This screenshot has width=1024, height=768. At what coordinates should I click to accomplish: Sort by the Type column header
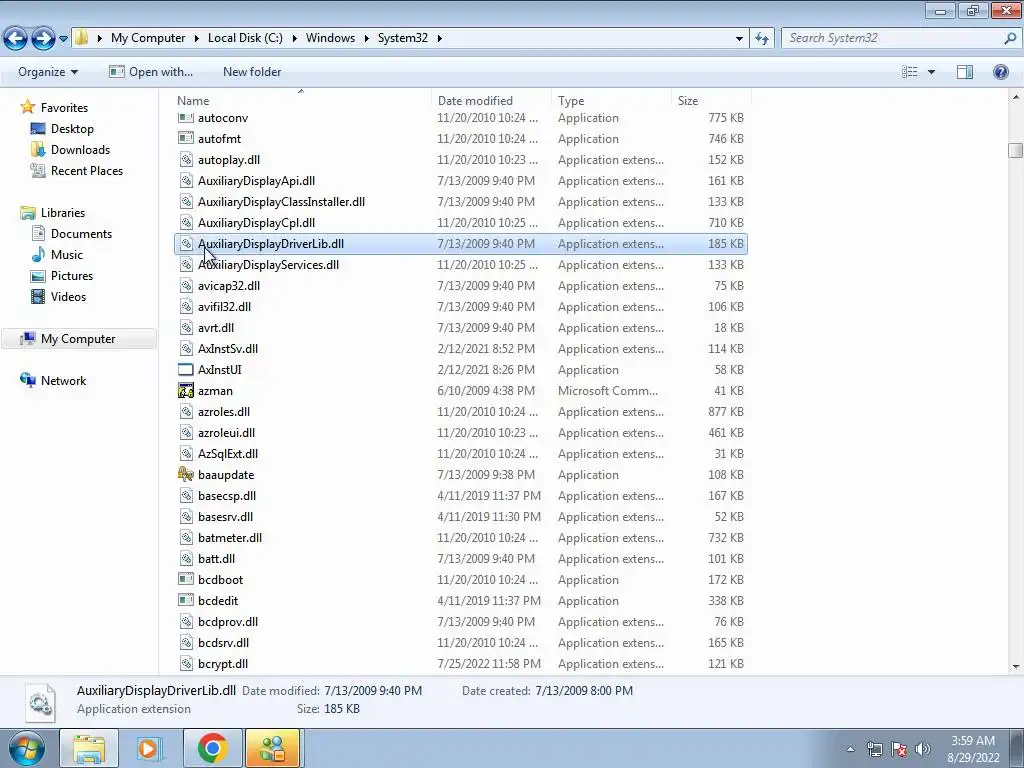click(611, 101)
